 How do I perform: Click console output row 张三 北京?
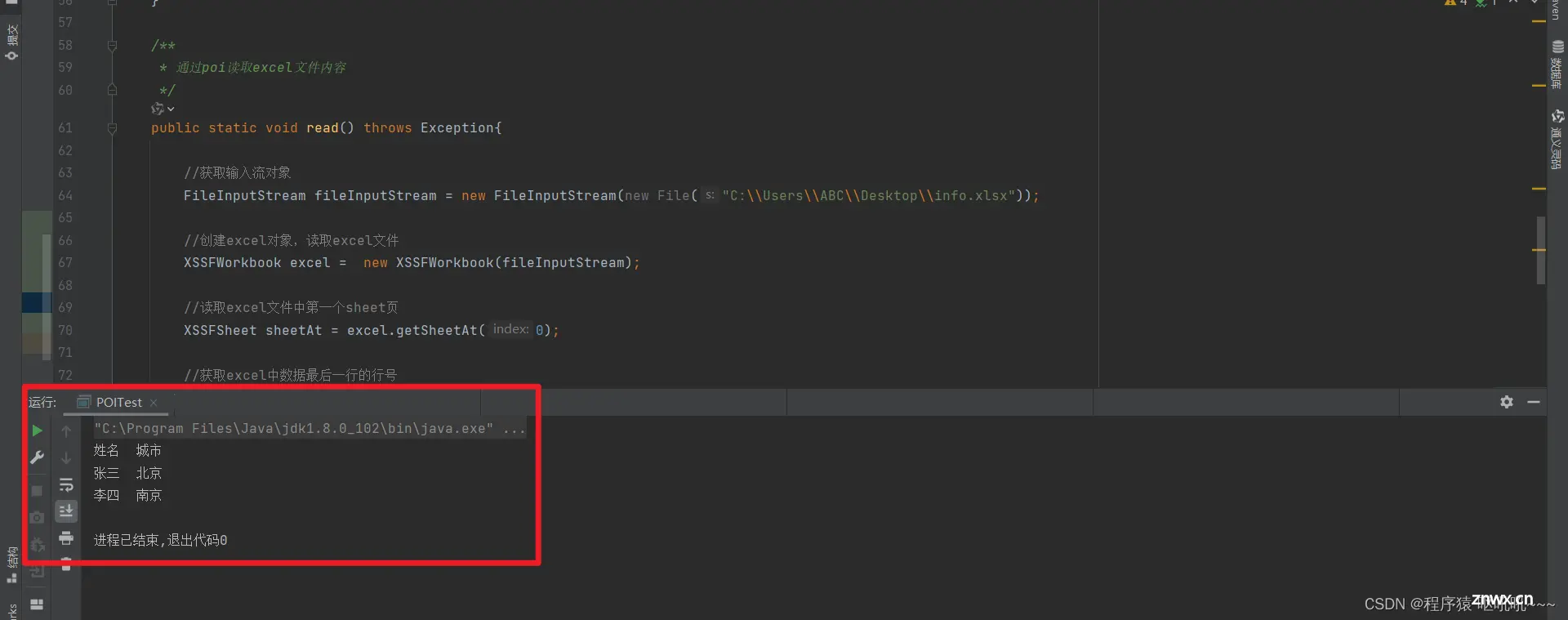127,473
